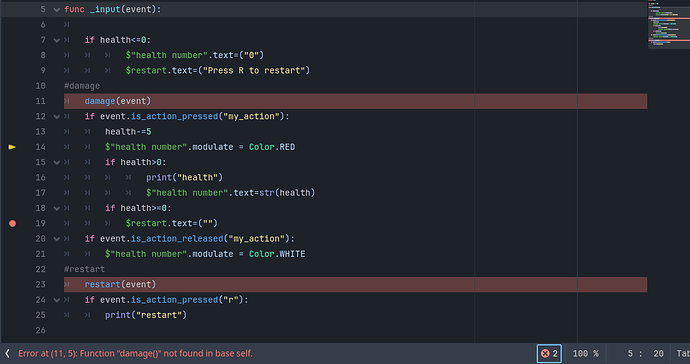This screenshot has height=364, width=690.
Task: Collapse the fold arrow on line 7
Action: tap(56, 40)
